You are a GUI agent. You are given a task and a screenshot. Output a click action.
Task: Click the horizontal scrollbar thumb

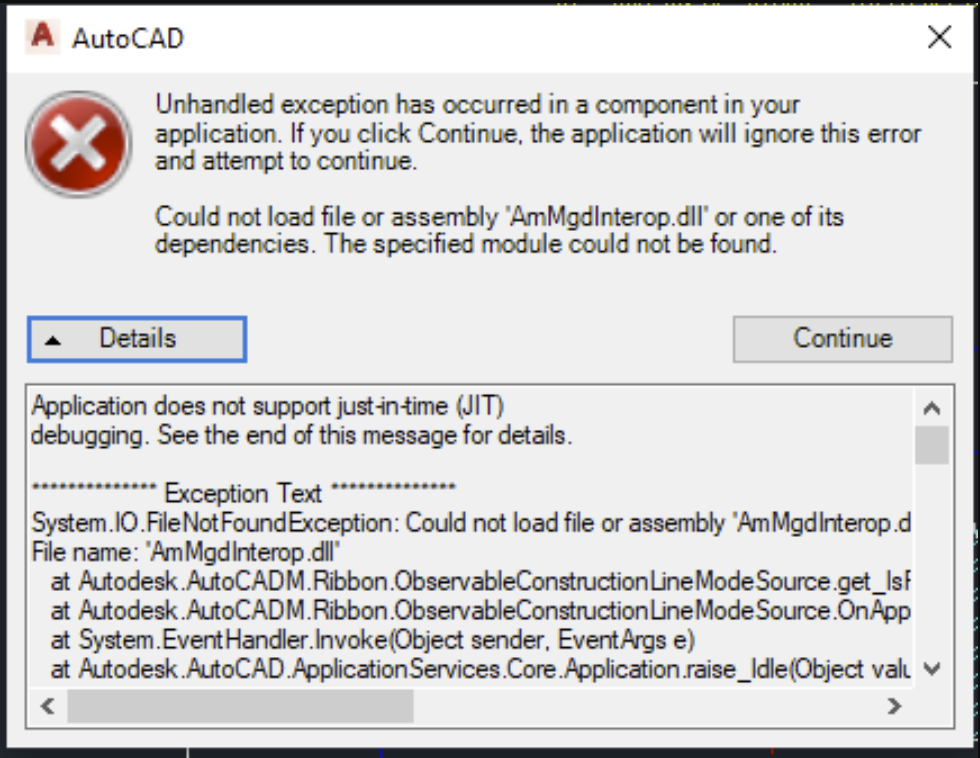pos(240,706)
